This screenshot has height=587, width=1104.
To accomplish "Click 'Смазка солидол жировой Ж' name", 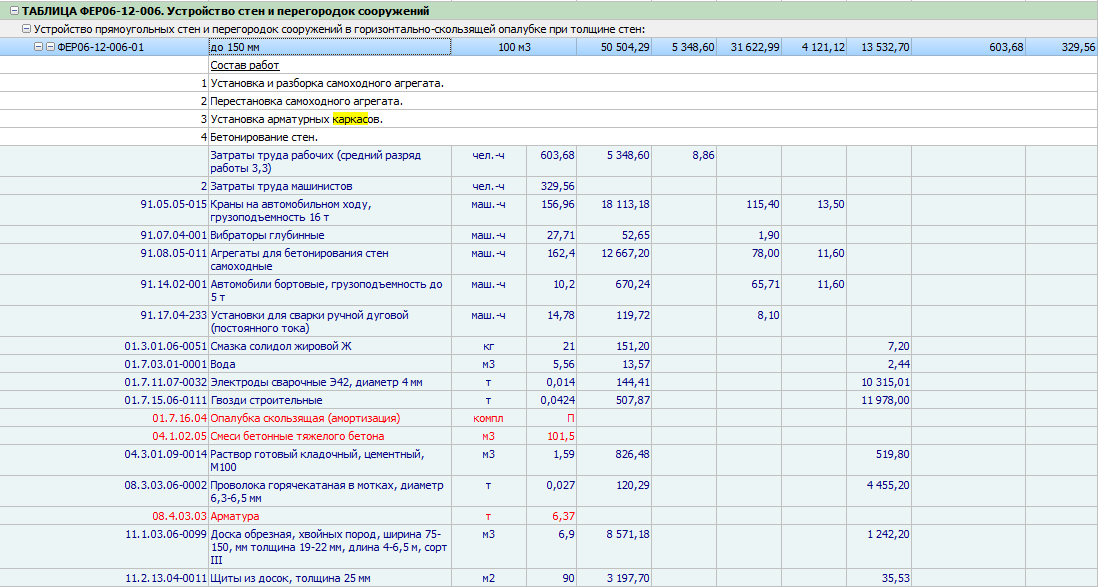I will (x=280, y=346).
